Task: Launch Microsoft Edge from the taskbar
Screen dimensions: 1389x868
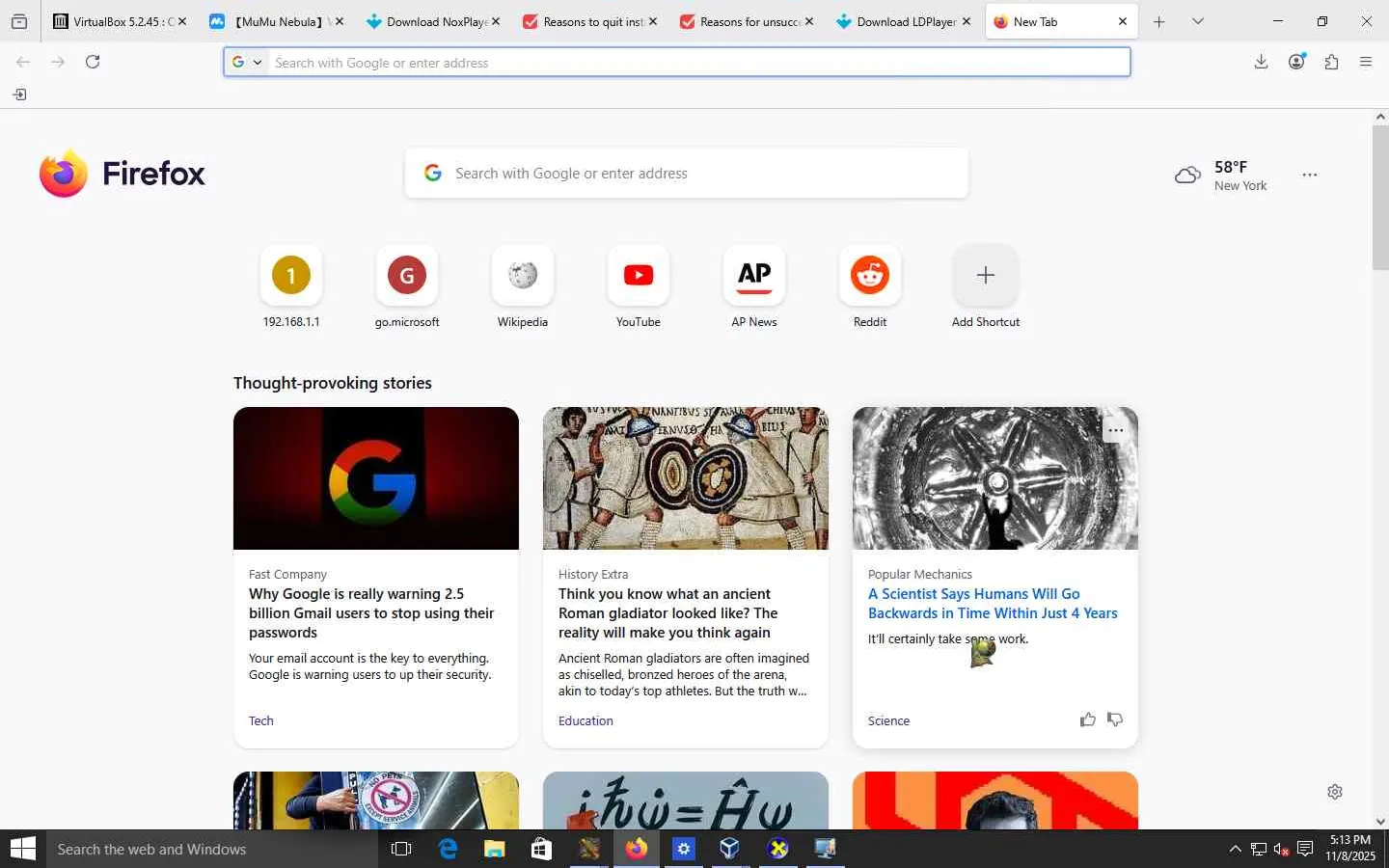Action: click(x=448, y=849)
